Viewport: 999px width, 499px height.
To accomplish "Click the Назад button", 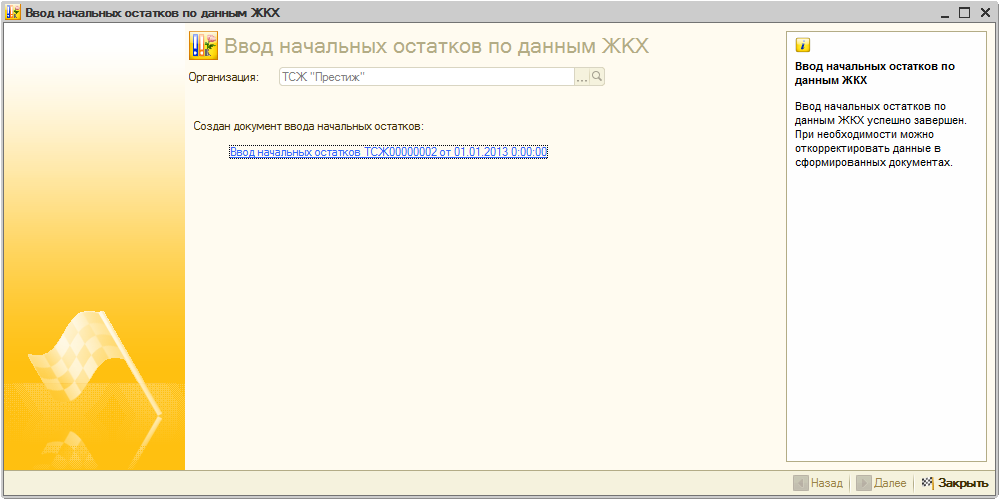I will click(820, 483).
